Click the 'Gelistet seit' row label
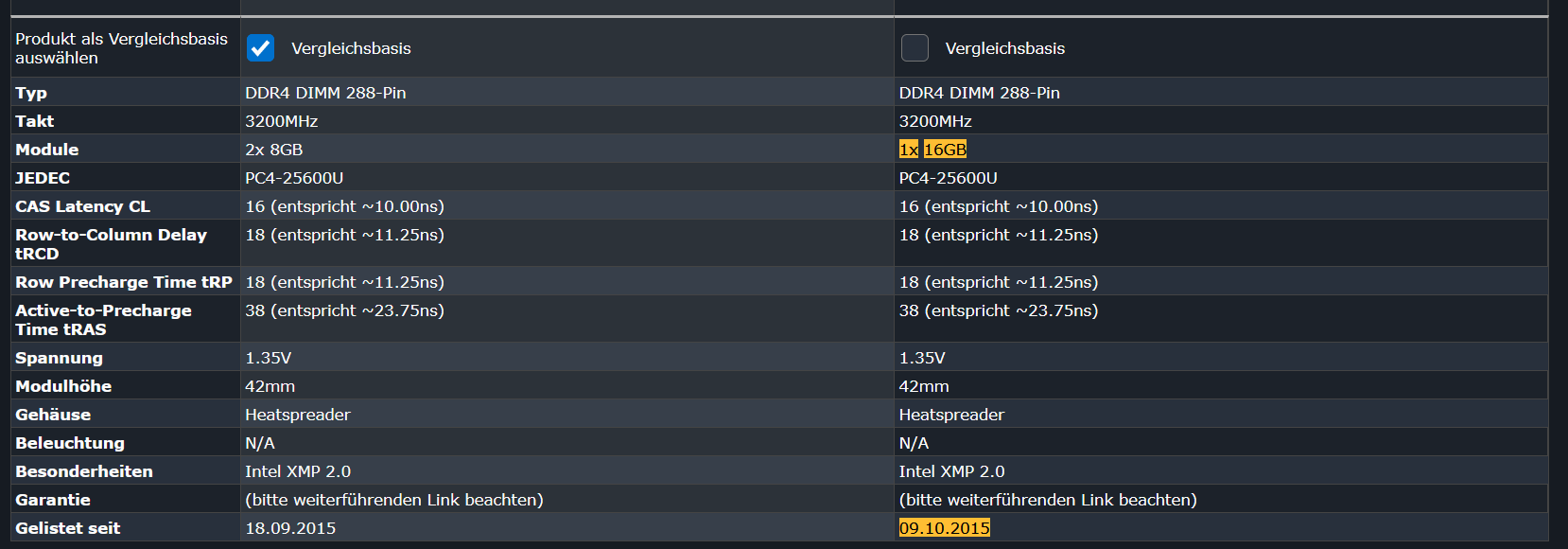This screenshot has width=1568, height=549. tap(67, 528)
